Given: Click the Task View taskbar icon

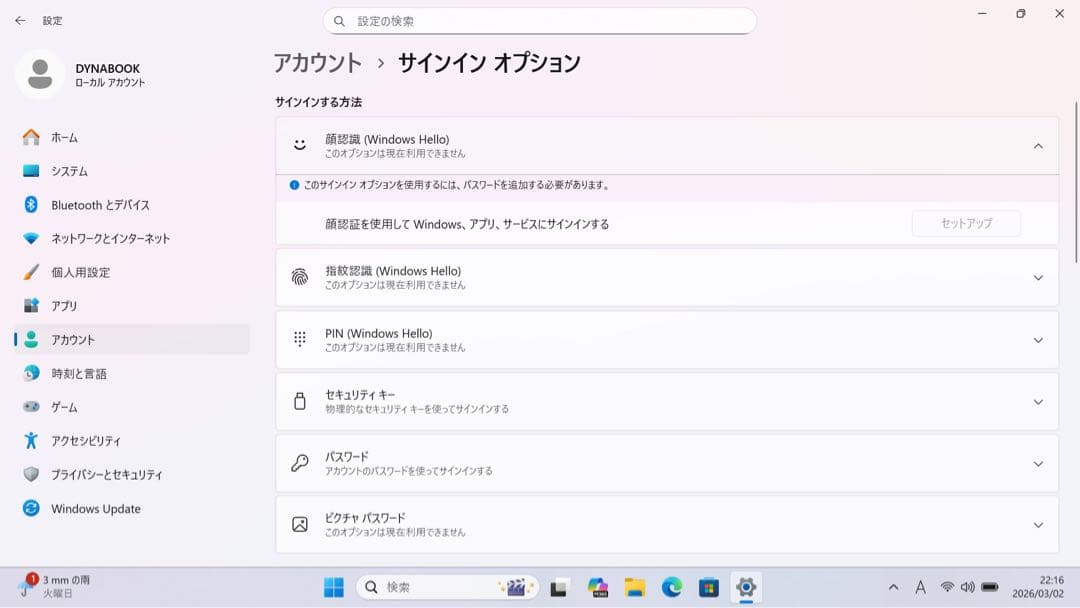Looking at the screenshot, I should coord(559,588).
